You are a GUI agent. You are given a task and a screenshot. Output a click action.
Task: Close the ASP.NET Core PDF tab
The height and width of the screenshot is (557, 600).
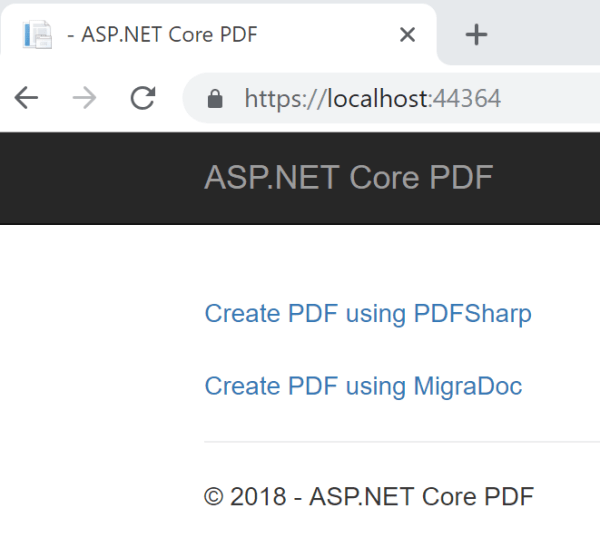407,35
